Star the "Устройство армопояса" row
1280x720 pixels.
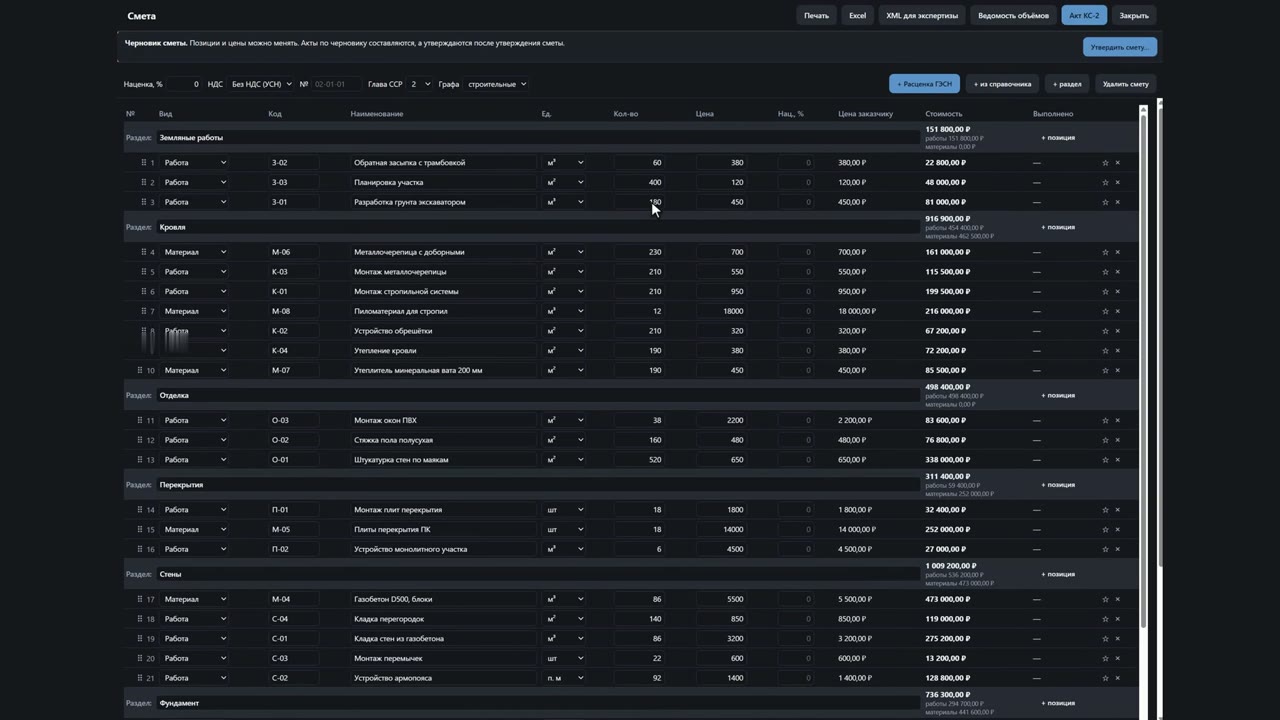tap(1105, 678)
